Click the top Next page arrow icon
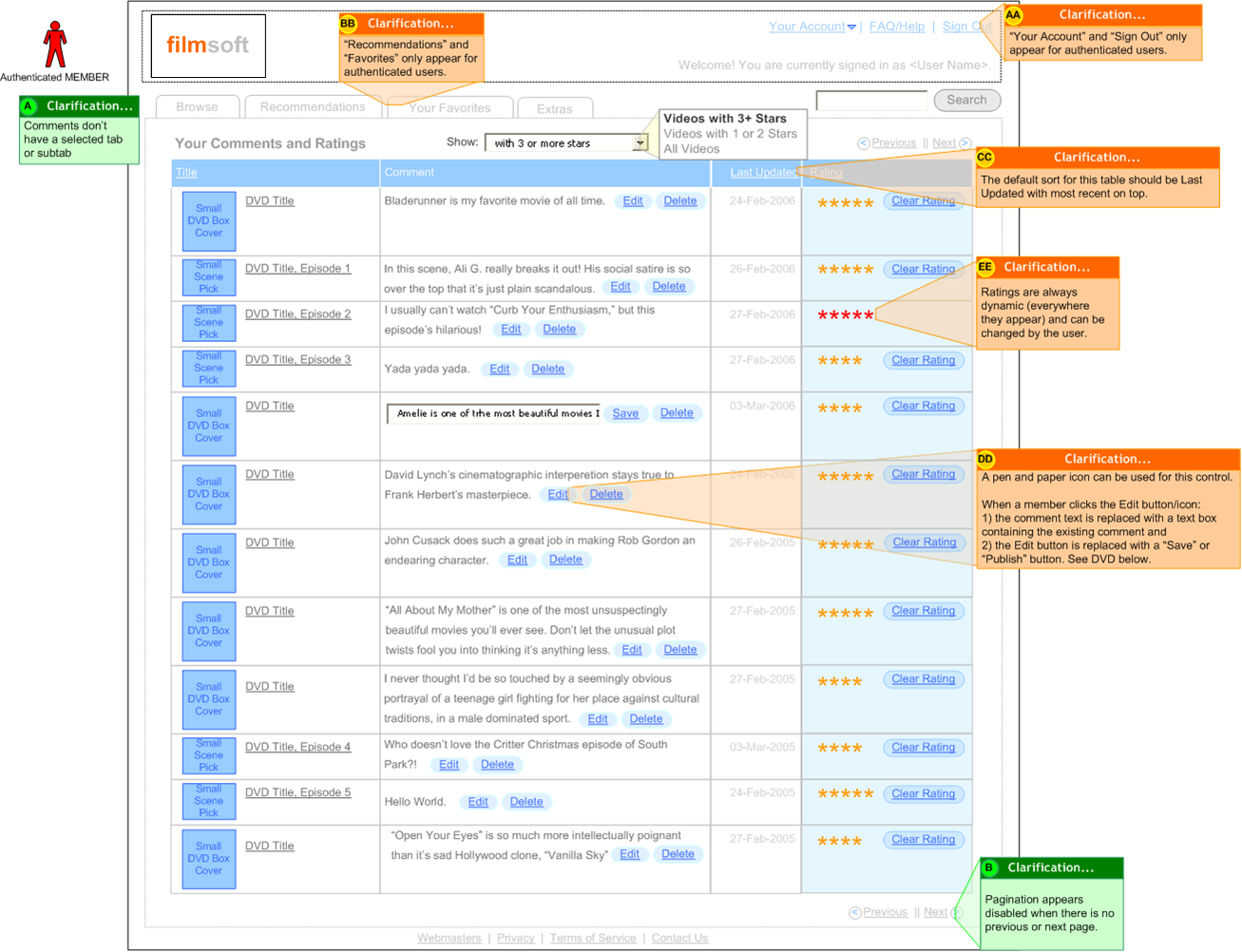 (x=965, y=143)
